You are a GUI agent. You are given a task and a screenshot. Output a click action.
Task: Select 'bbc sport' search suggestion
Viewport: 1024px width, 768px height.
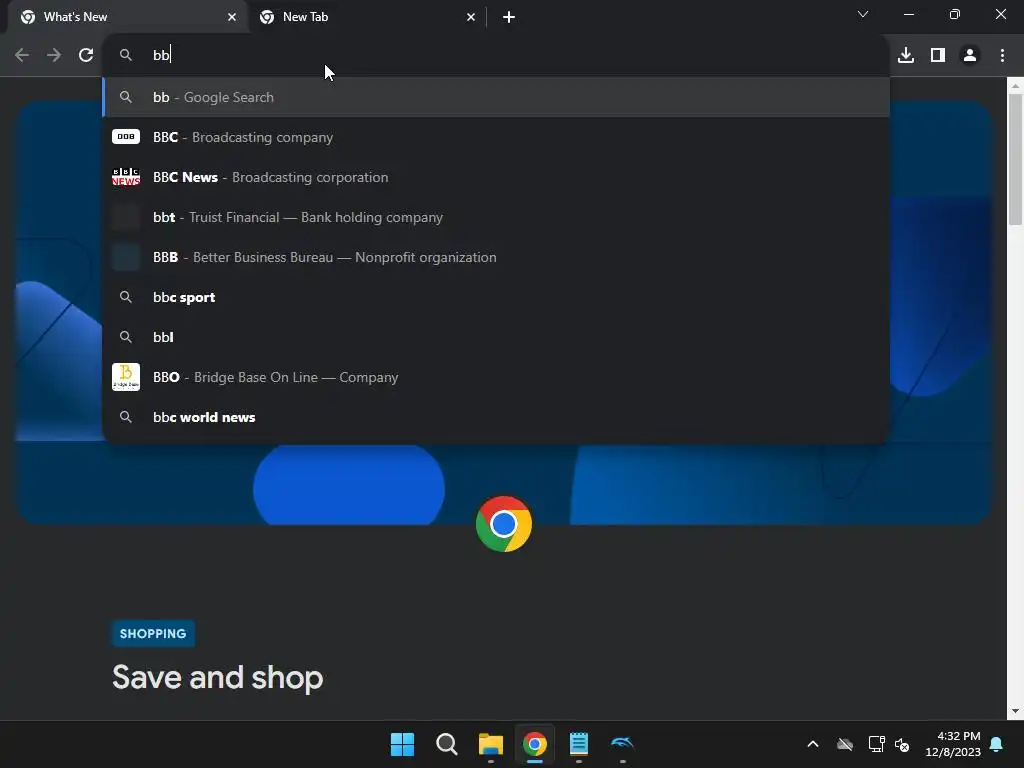pyautogui.click(x=496, y=297)
